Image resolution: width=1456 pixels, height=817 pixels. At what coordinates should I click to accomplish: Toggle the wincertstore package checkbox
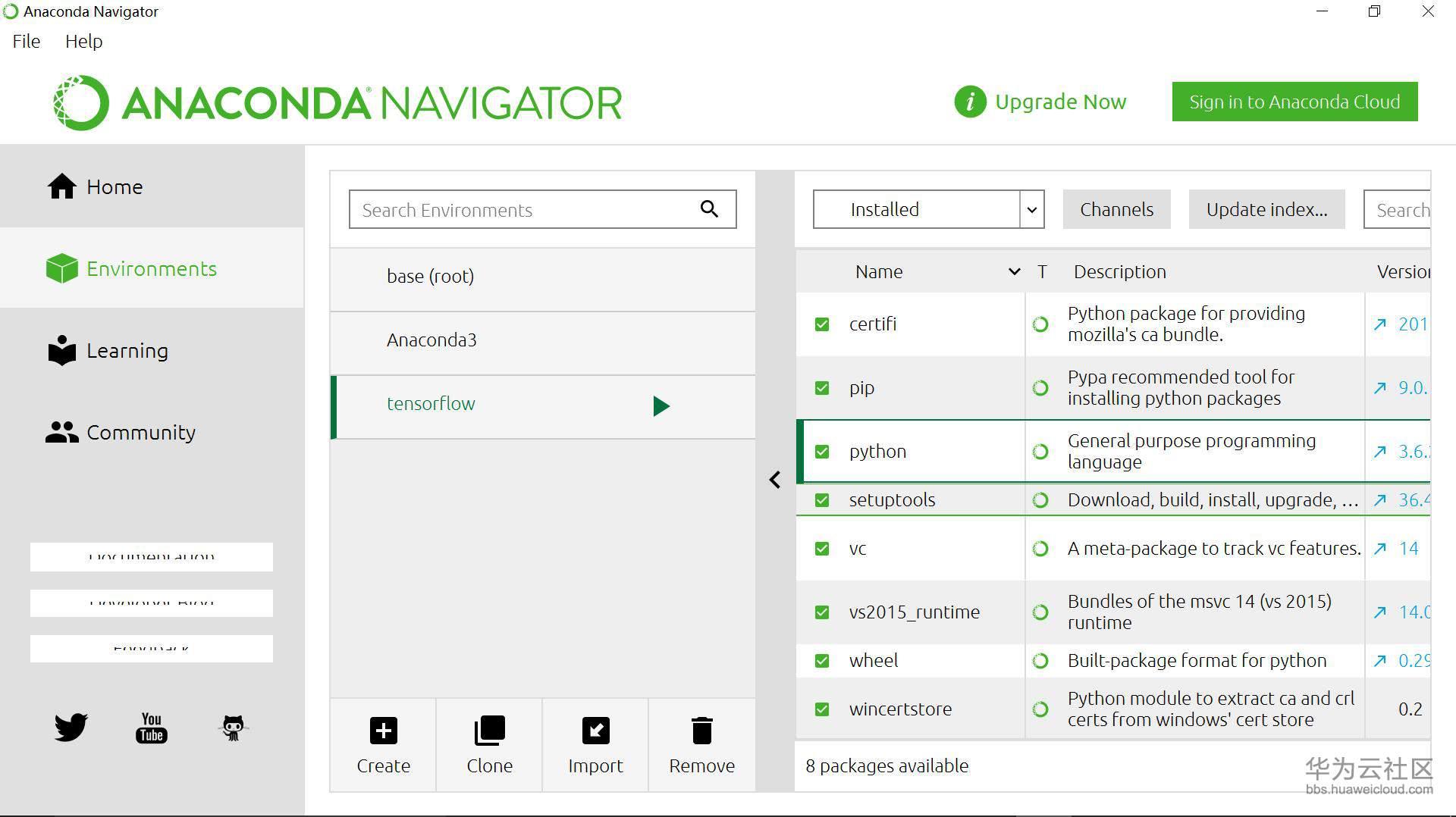tap(822, 709)
